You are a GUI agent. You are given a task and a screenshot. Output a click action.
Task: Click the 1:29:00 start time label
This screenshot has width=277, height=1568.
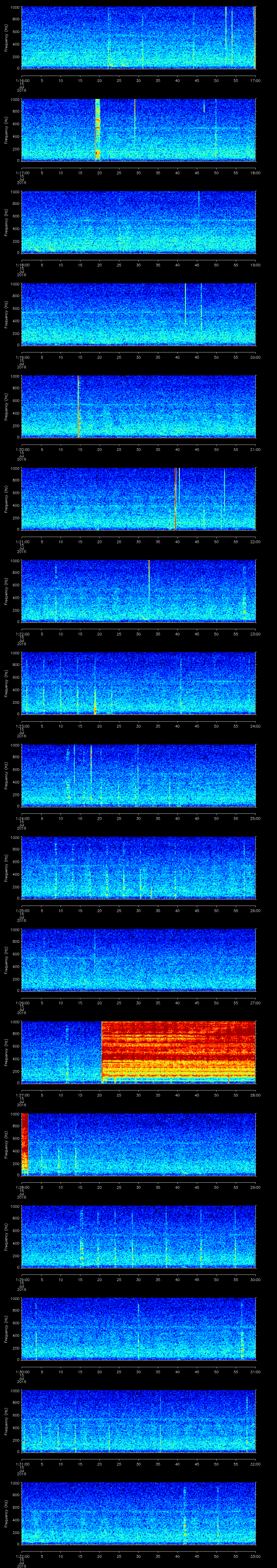[22, 1279]
